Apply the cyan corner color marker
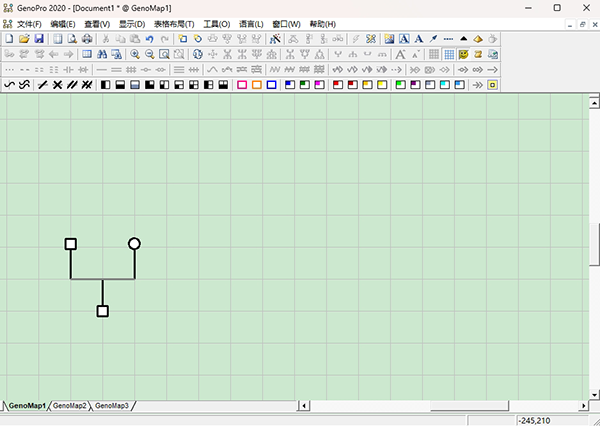Image resolution: width=600 pixels, height=426 pixels. point(445,85)
